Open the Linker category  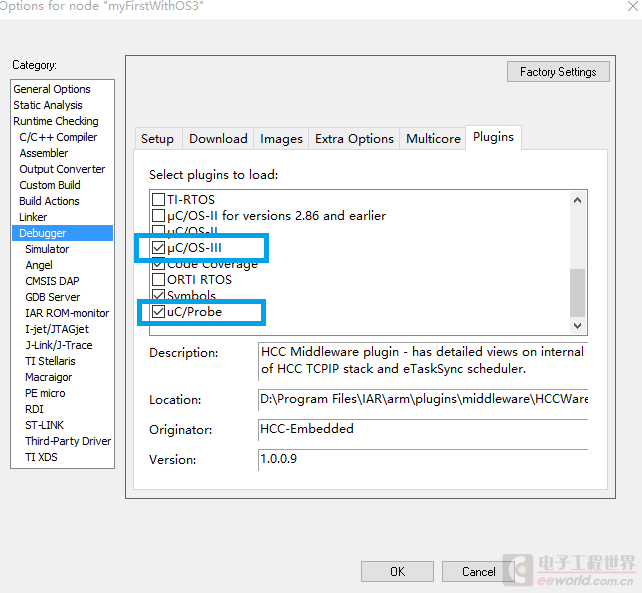(x=33, y=217)
